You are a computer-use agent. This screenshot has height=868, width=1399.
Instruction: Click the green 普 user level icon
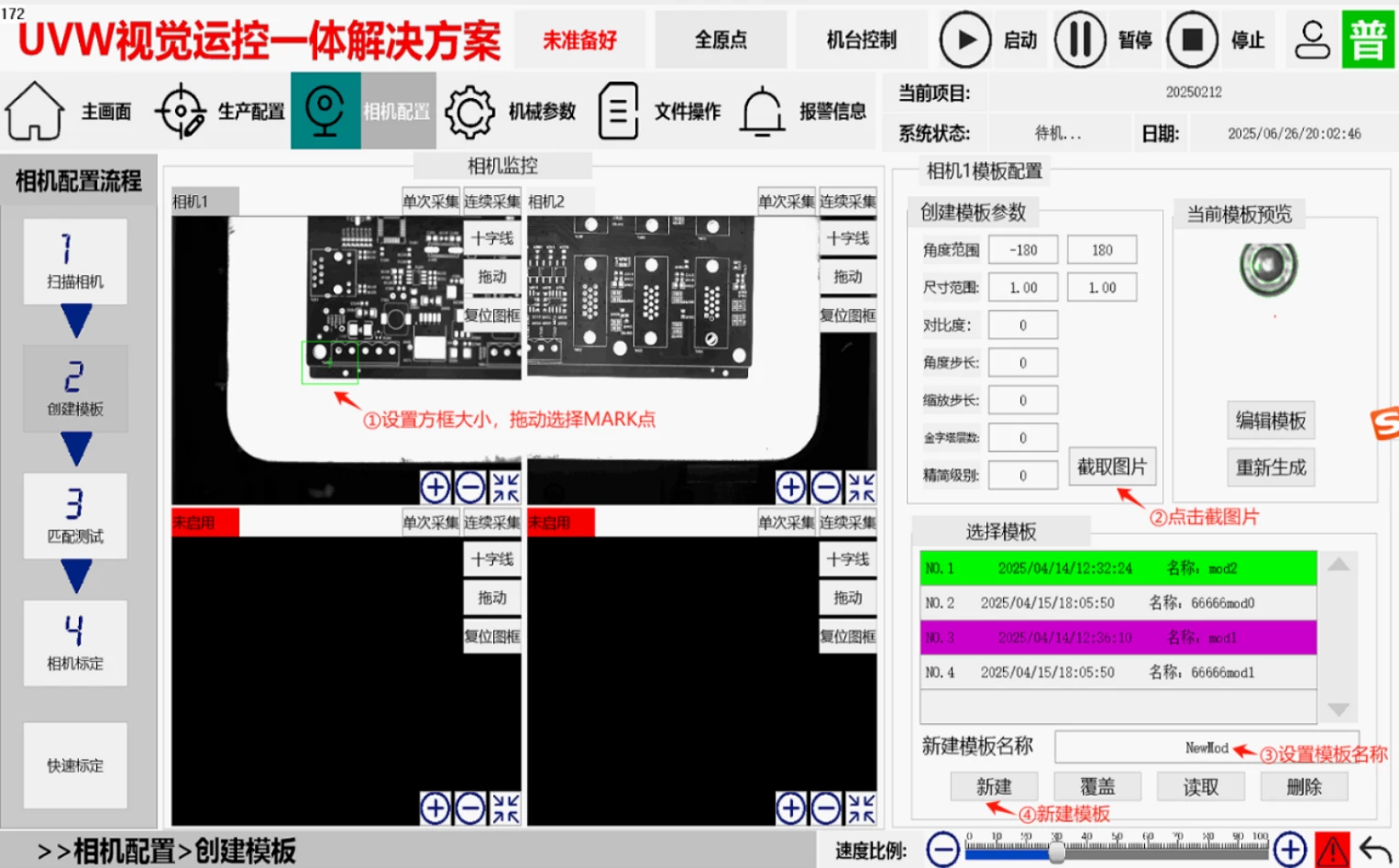(1368, 39)
